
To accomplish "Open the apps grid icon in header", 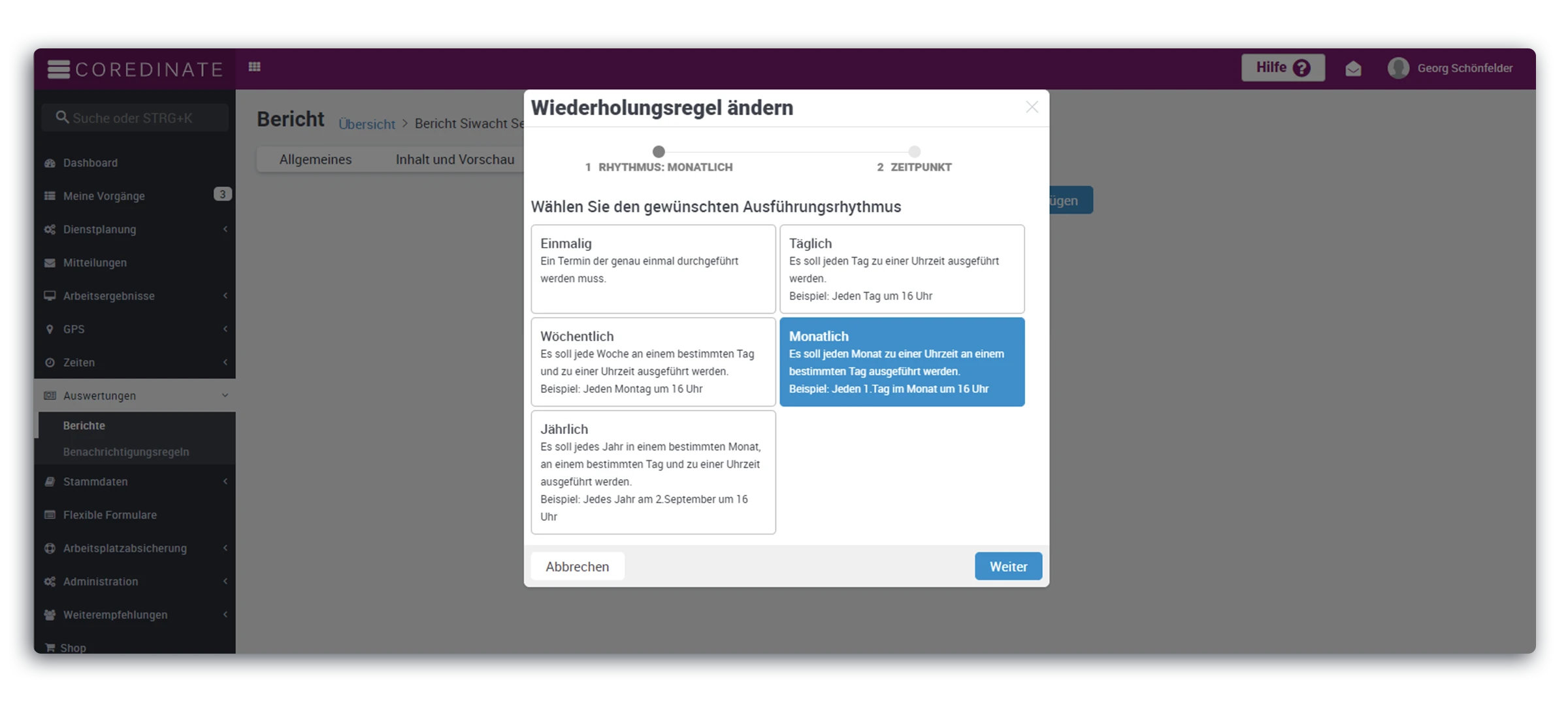I will 255,67.
